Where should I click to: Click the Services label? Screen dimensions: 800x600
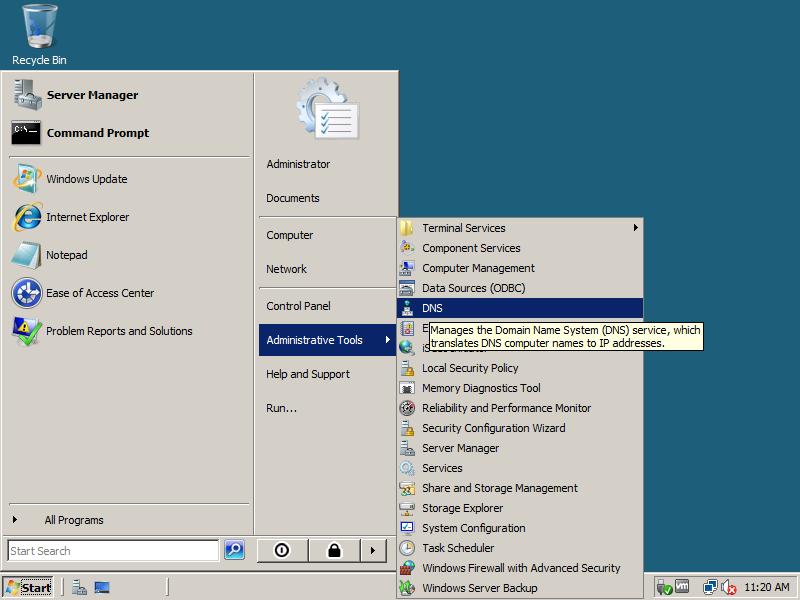tap(442, 468)
